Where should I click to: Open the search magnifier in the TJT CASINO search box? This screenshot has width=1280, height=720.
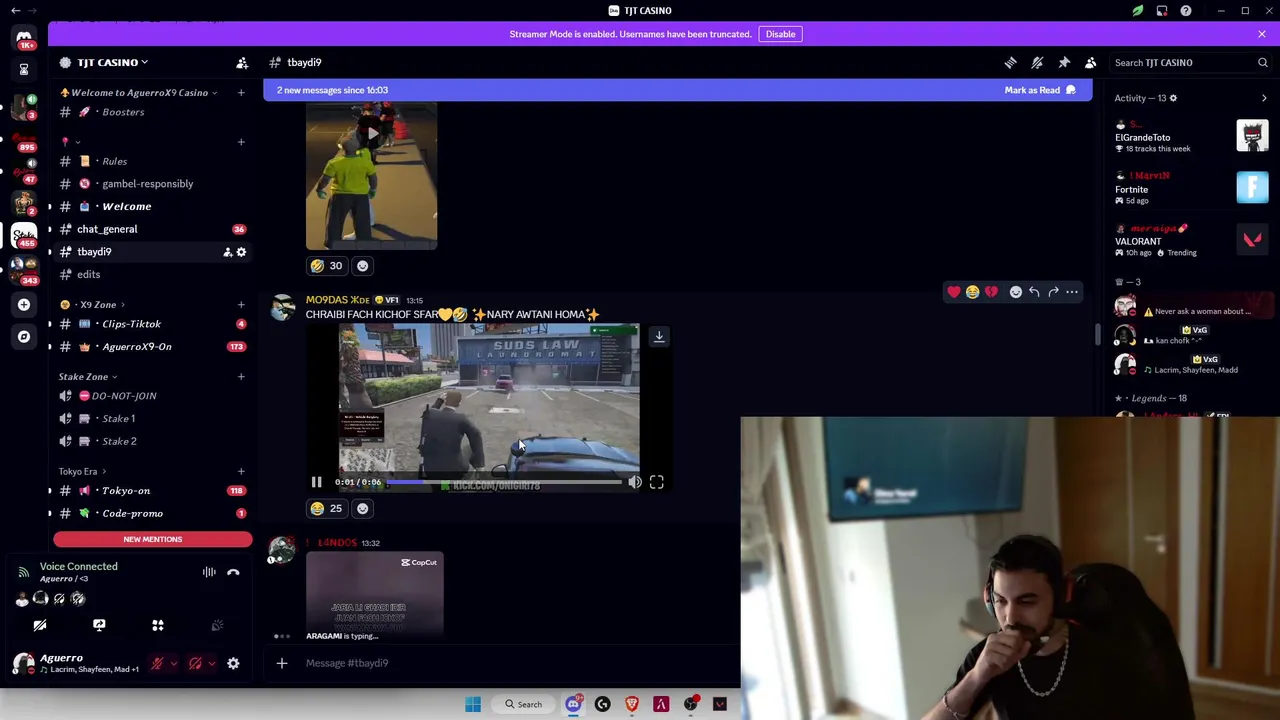click(1262, 62)
